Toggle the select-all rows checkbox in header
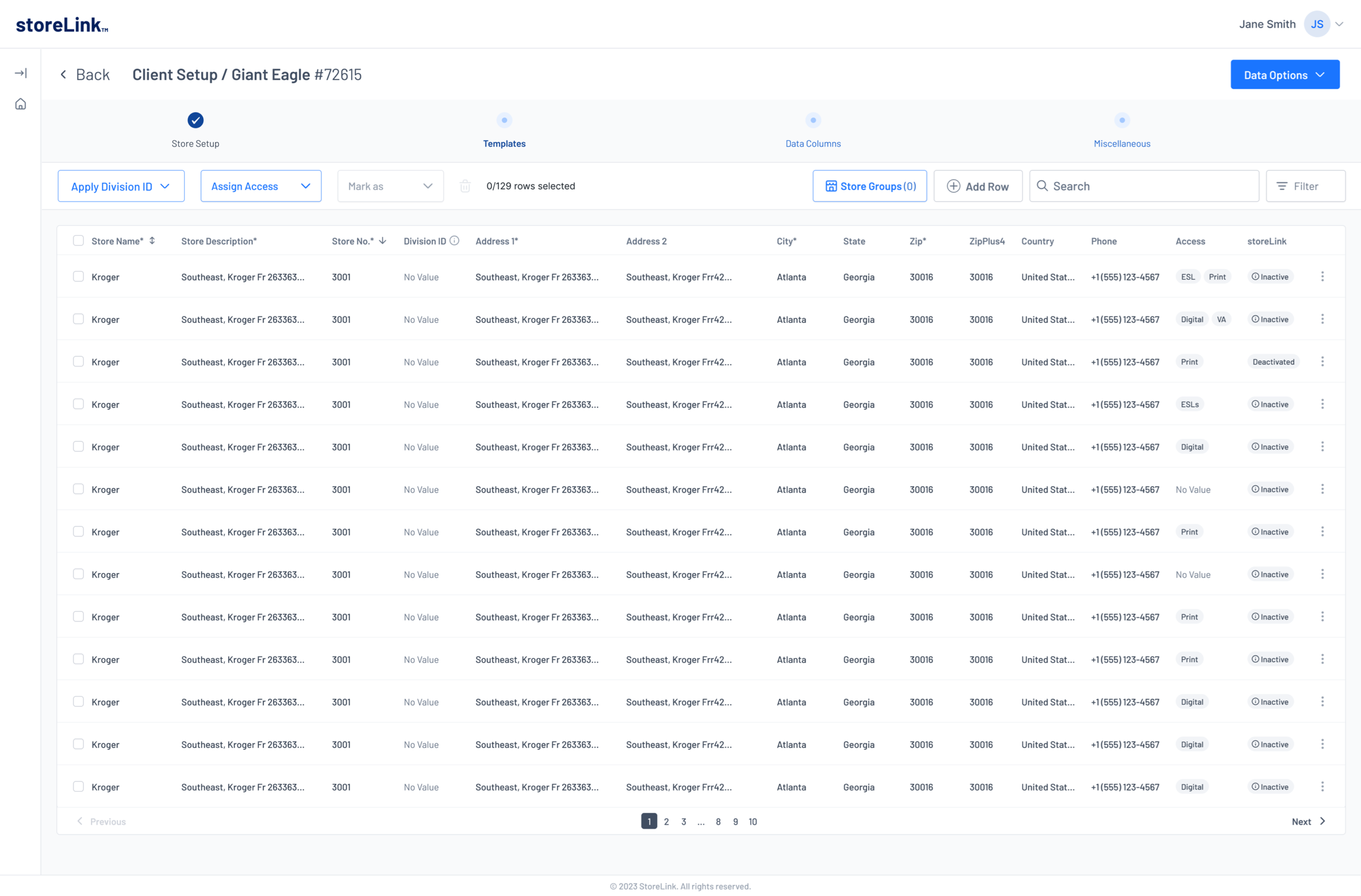This screenshot has height=896, width=1361. coord(78,241)
